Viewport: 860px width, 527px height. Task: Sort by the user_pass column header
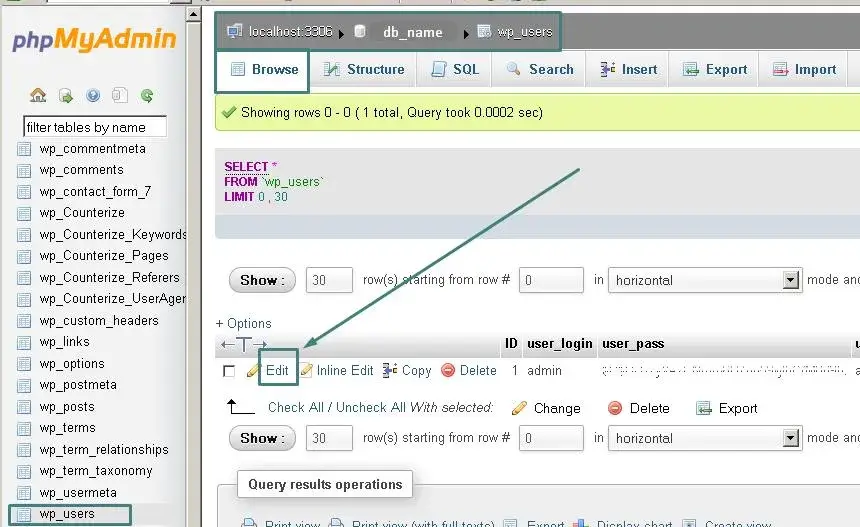[x=633, y=344]
